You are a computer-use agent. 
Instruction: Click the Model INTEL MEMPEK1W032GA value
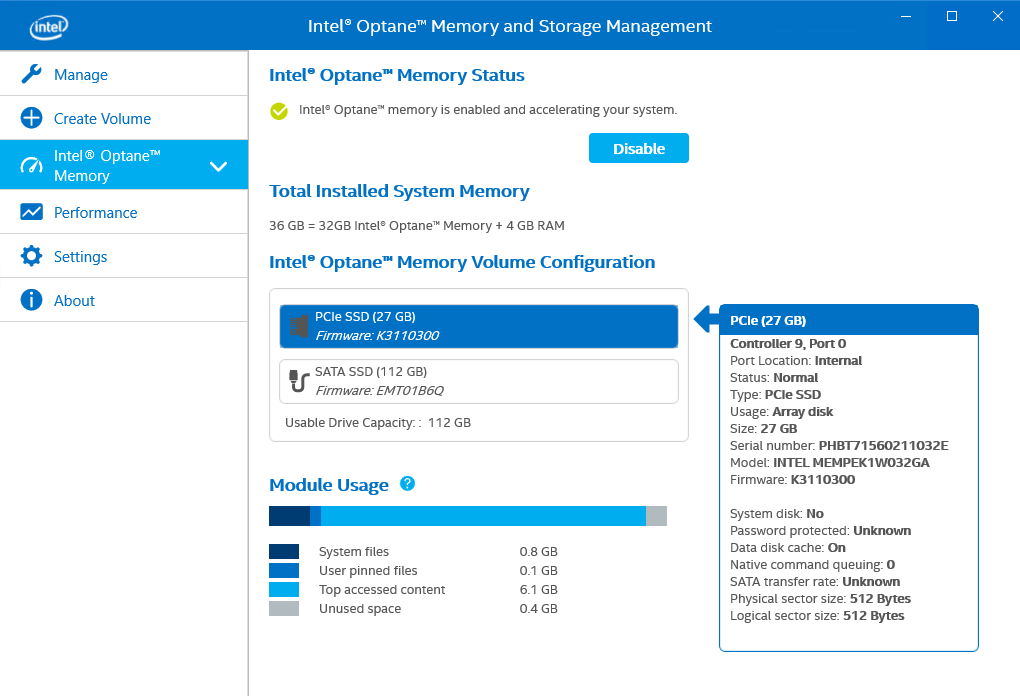coord(851,462)
